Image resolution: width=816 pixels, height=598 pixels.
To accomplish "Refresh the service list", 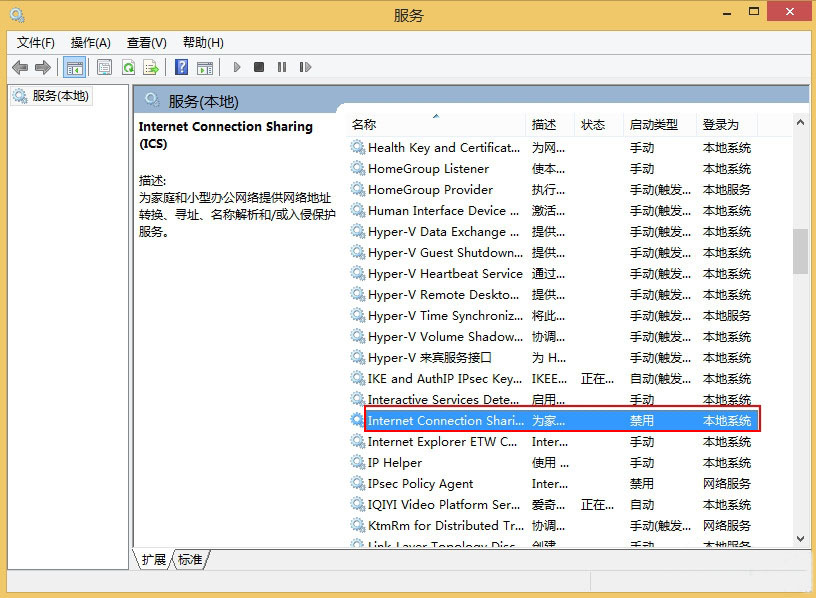I will click(x=129, y=67).
